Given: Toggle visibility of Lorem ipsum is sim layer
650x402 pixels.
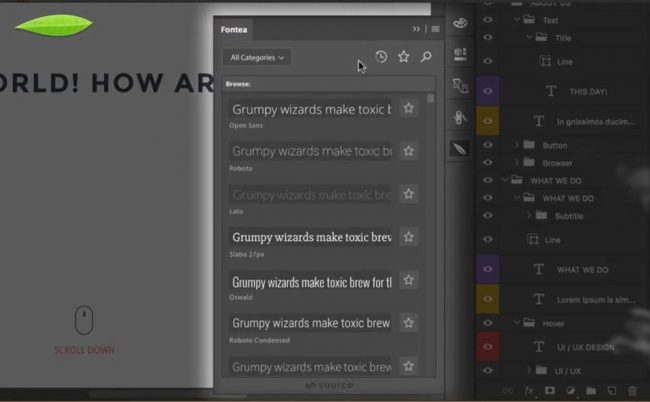Looking at the screenshot, I should (x=488, y=299).
